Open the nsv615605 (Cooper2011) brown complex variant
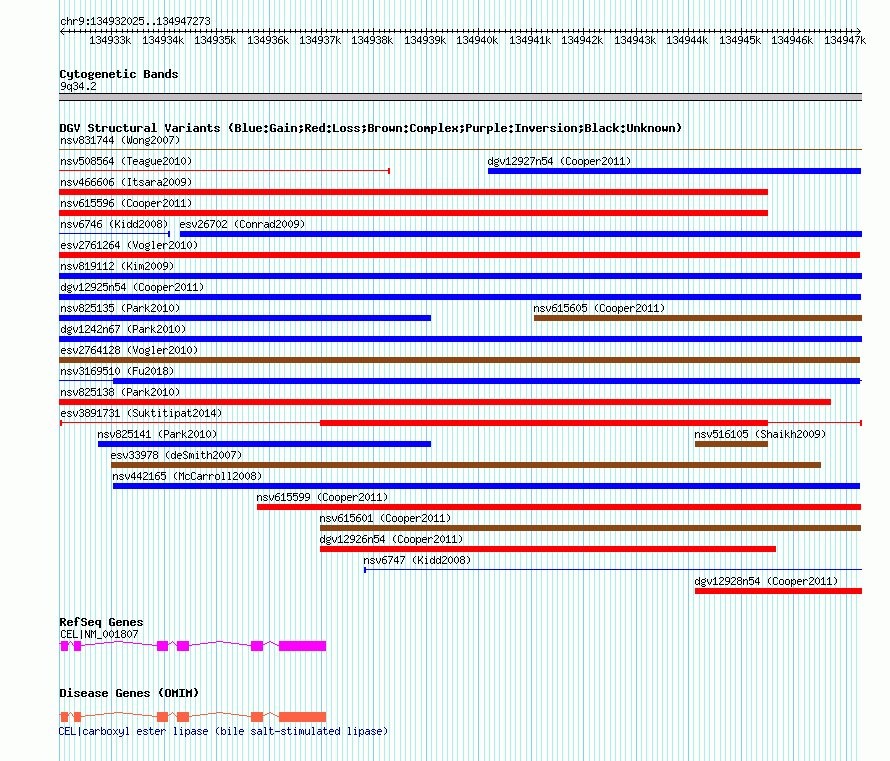 point(698,318)
